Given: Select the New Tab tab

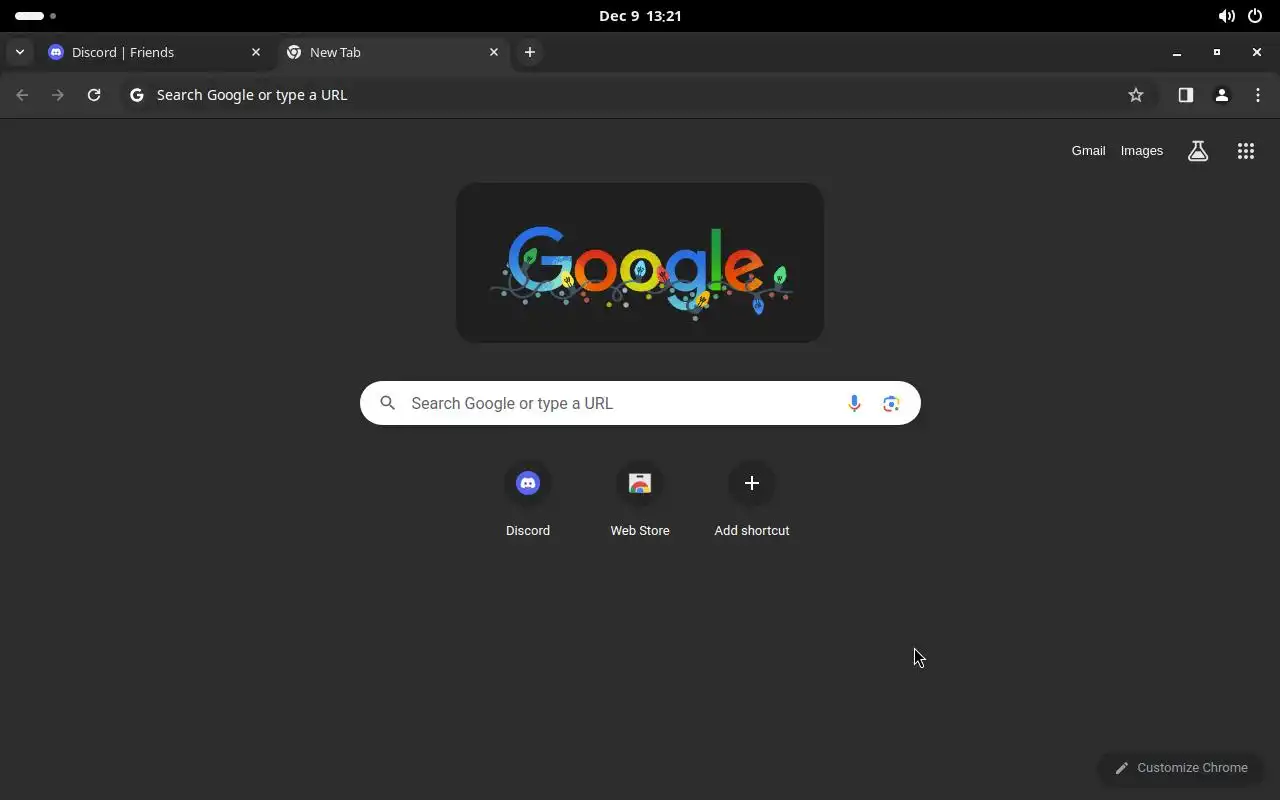Looking at the screenshot, I should pos(394,52).
